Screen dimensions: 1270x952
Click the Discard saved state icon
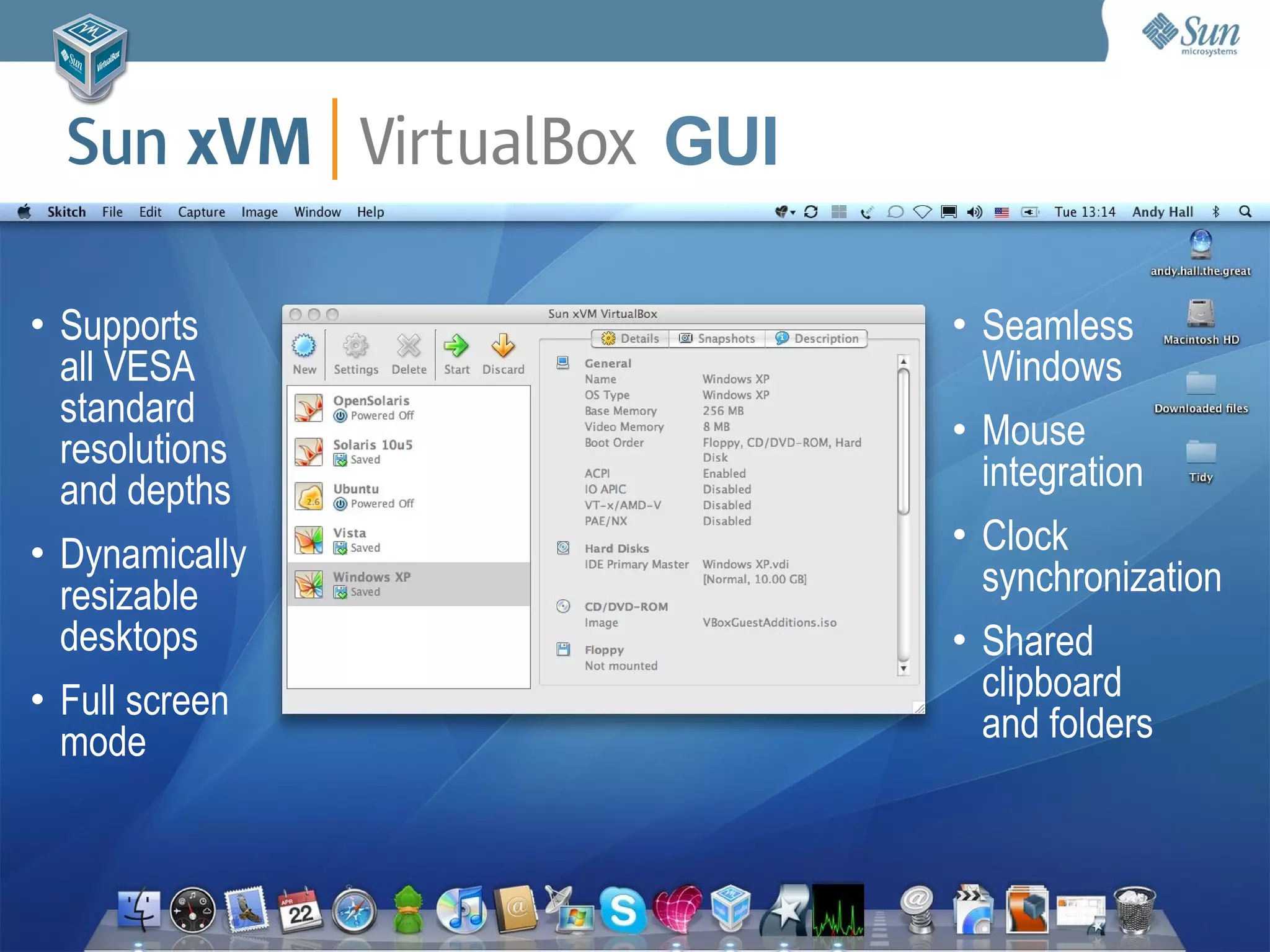tap(503, 346)
